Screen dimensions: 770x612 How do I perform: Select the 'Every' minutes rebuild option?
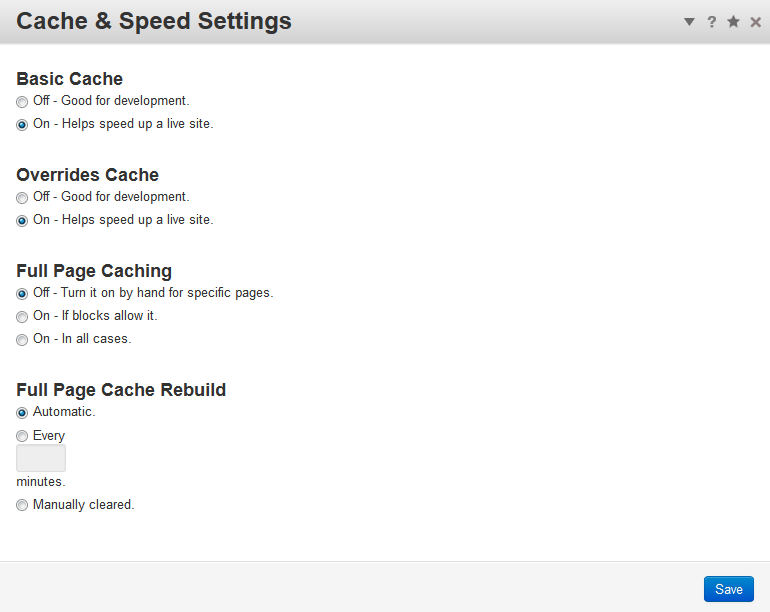point(22,436)
